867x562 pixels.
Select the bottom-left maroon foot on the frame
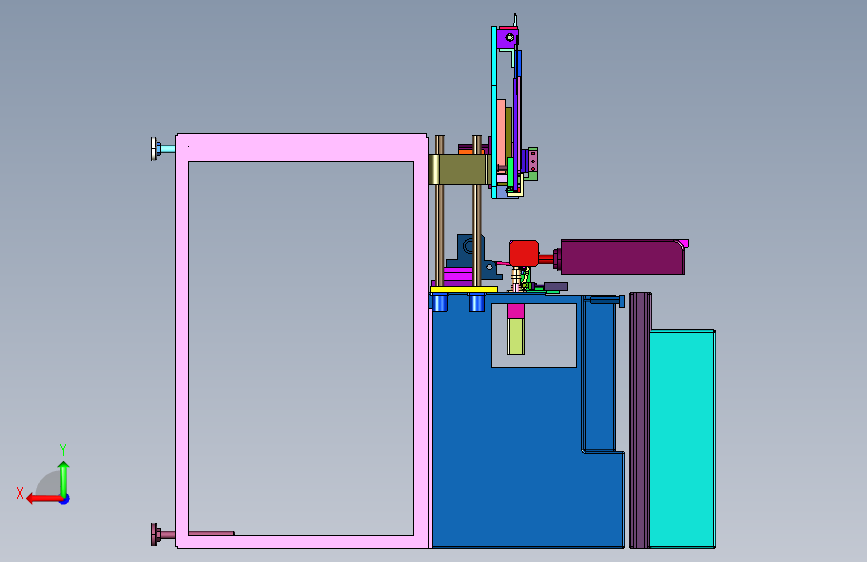click(x=163, y=534)
